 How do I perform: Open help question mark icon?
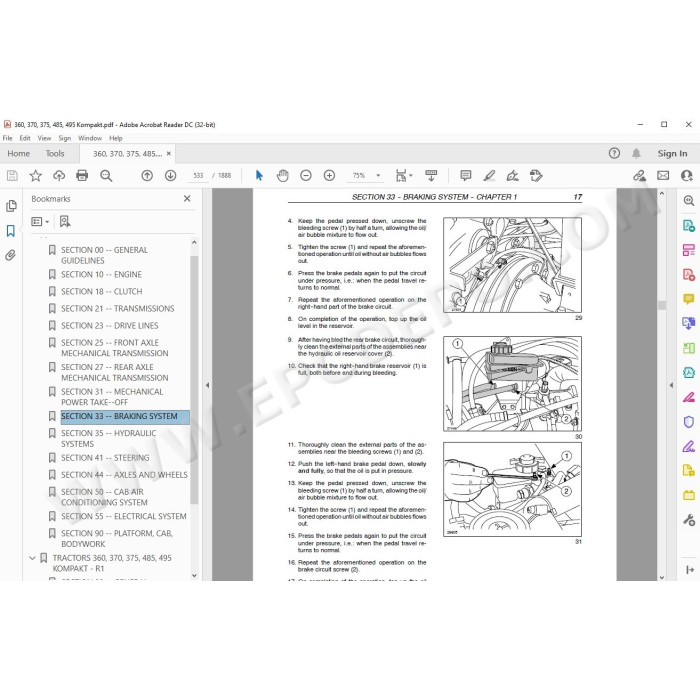614,154
